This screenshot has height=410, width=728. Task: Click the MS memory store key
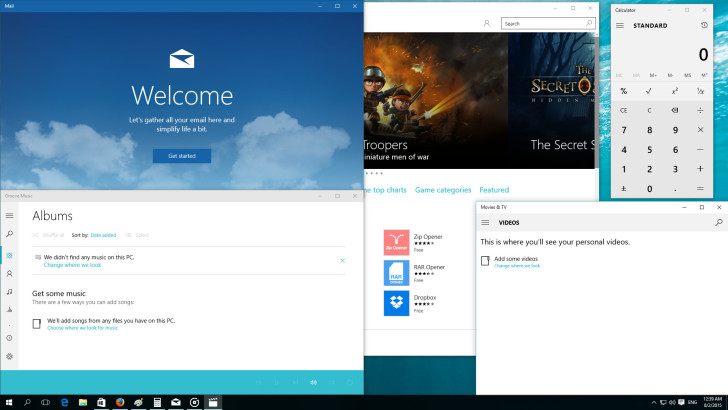687,75
